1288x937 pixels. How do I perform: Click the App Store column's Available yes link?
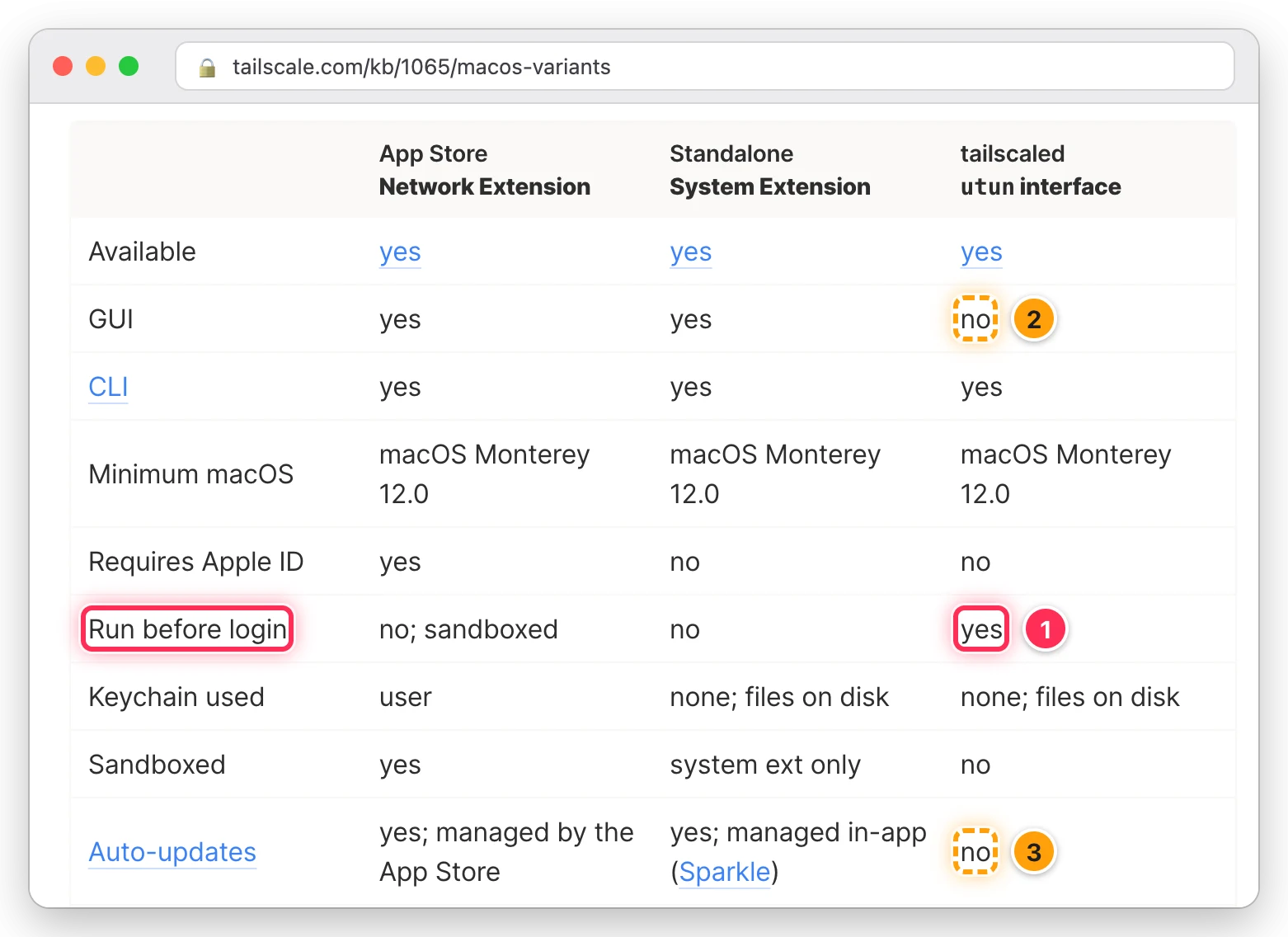click(400, 252)
